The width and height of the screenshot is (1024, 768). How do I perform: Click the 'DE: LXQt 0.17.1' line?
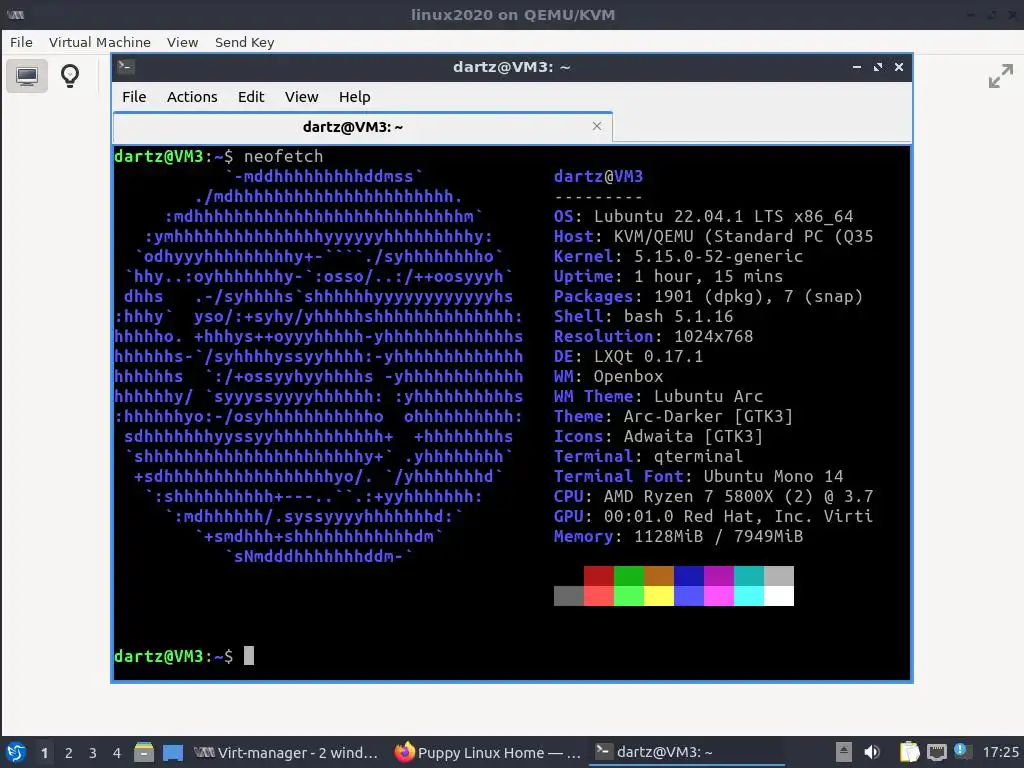pyautogui.click(x=628, y=356)
